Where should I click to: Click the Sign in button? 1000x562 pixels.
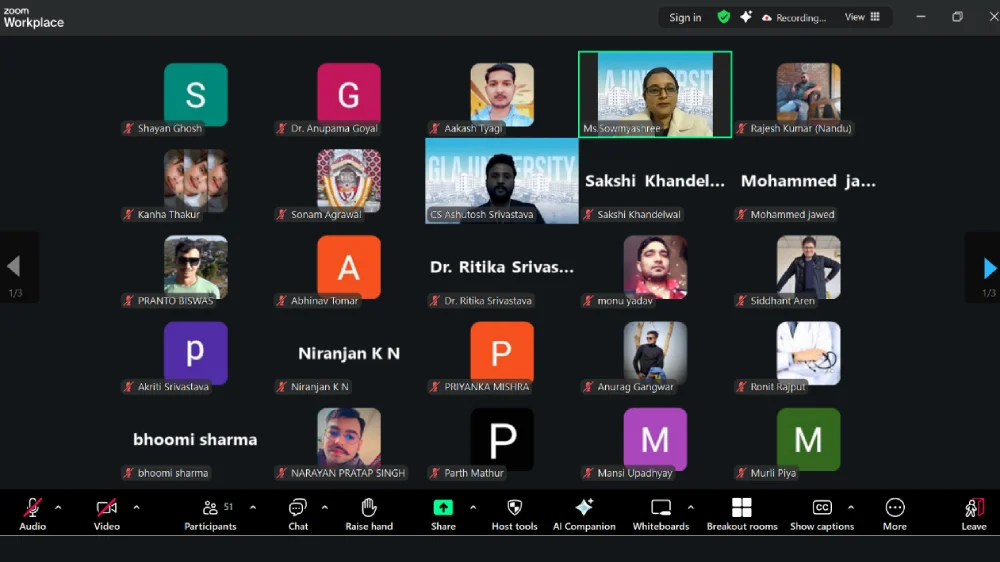tap(685, 17)
